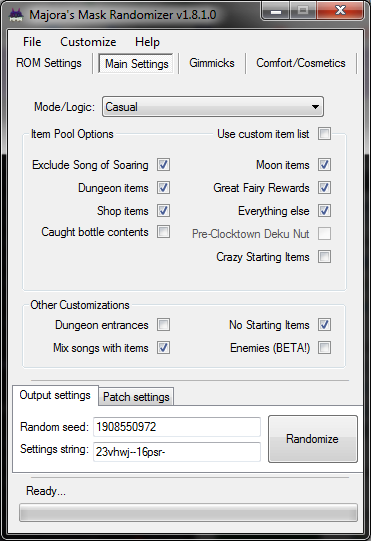371x541 pixels.
Task: Click the Randomize button
Action: [x=312, y=439]
